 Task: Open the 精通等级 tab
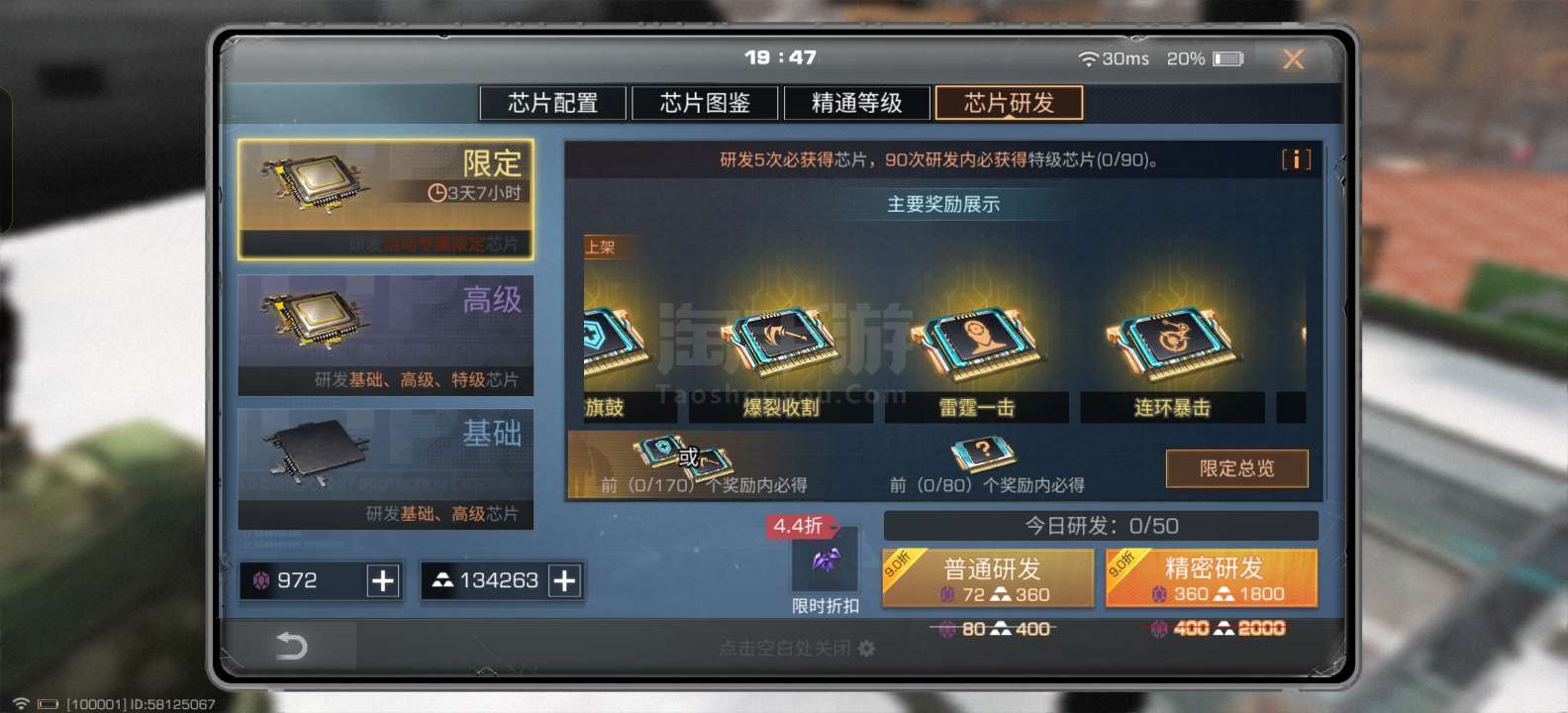click(x=857, y=103)
